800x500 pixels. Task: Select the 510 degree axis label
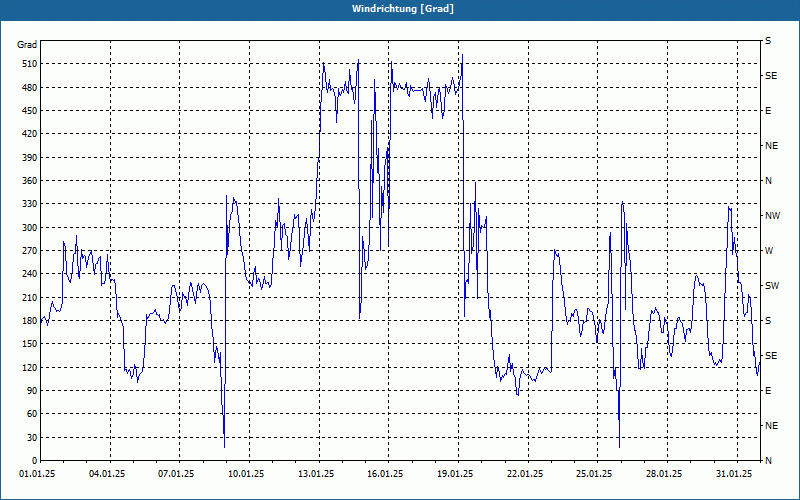(30, 64)
